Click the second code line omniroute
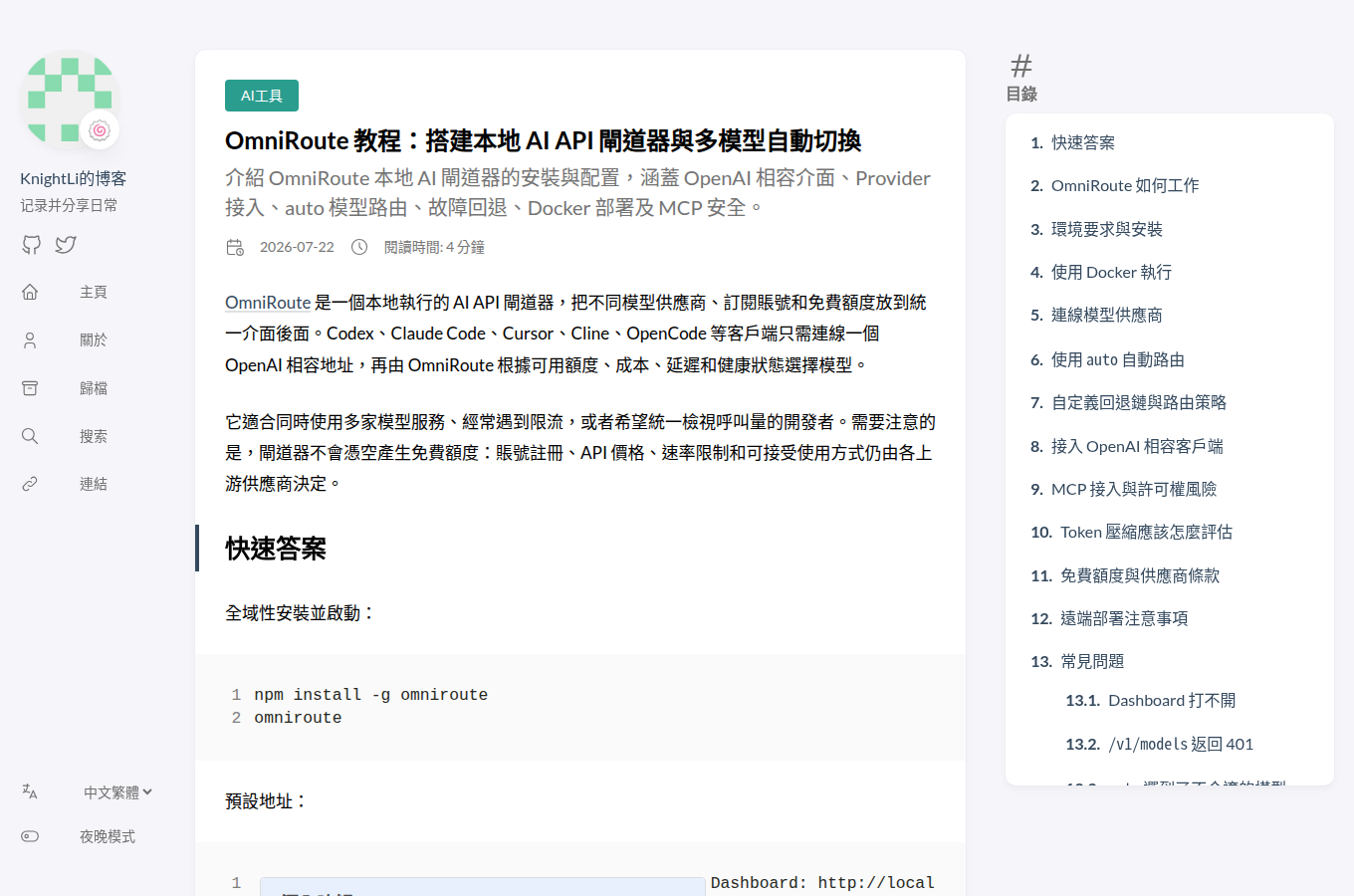The width and height of the screenshot is (1354, 896). click(x=298, y=718)
